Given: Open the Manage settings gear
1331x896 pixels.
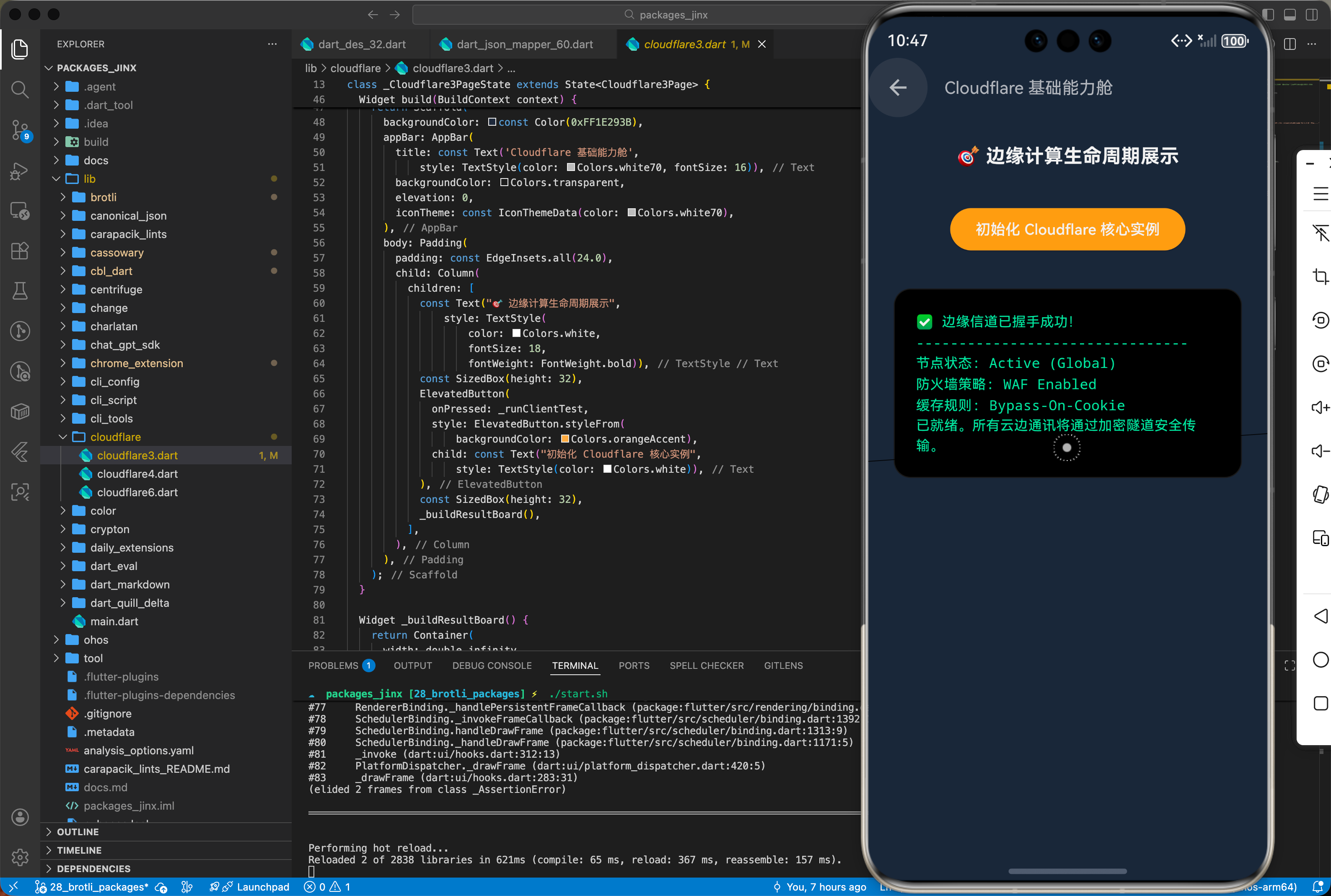Looking at the screenshot, I should (x=20, y=856).
